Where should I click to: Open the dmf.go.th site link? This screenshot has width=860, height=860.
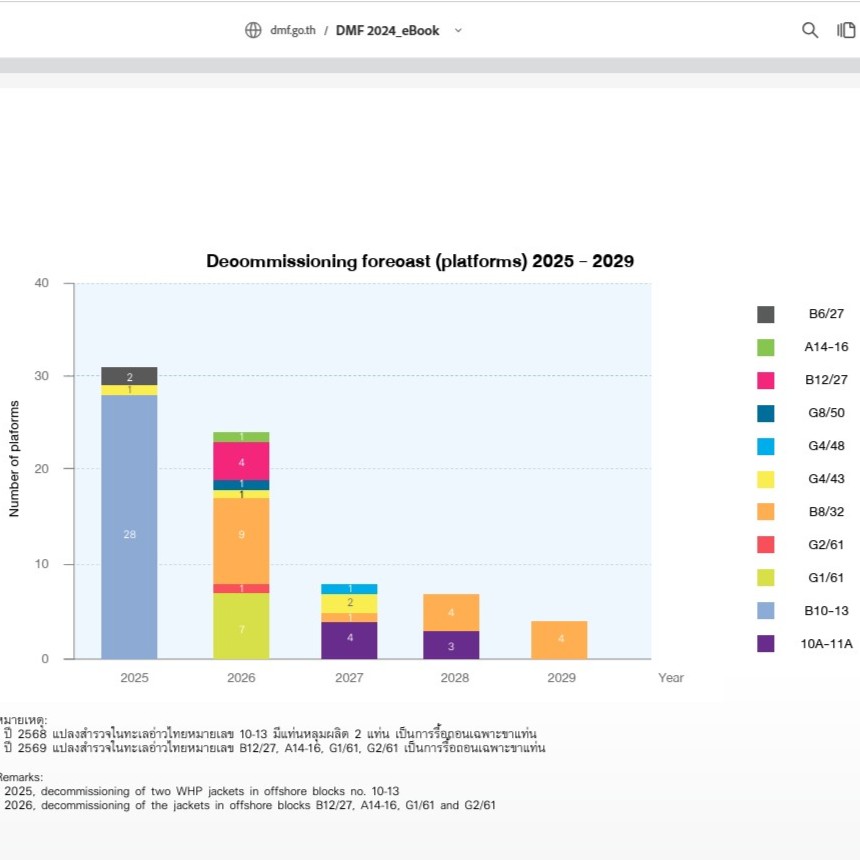[x=293, y=30]
